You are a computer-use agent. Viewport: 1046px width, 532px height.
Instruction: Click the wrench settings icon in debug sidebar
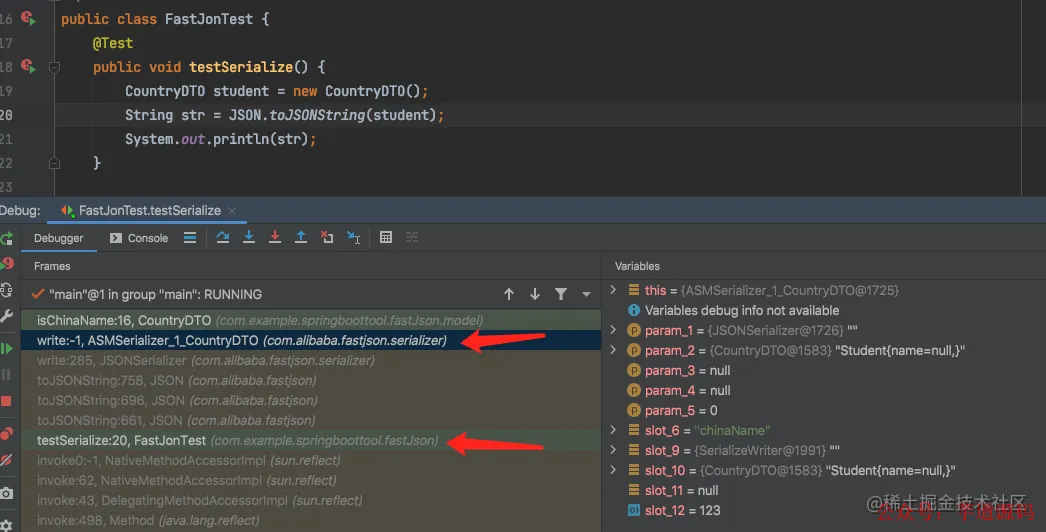pyautogui.click(x=7, y=316)
